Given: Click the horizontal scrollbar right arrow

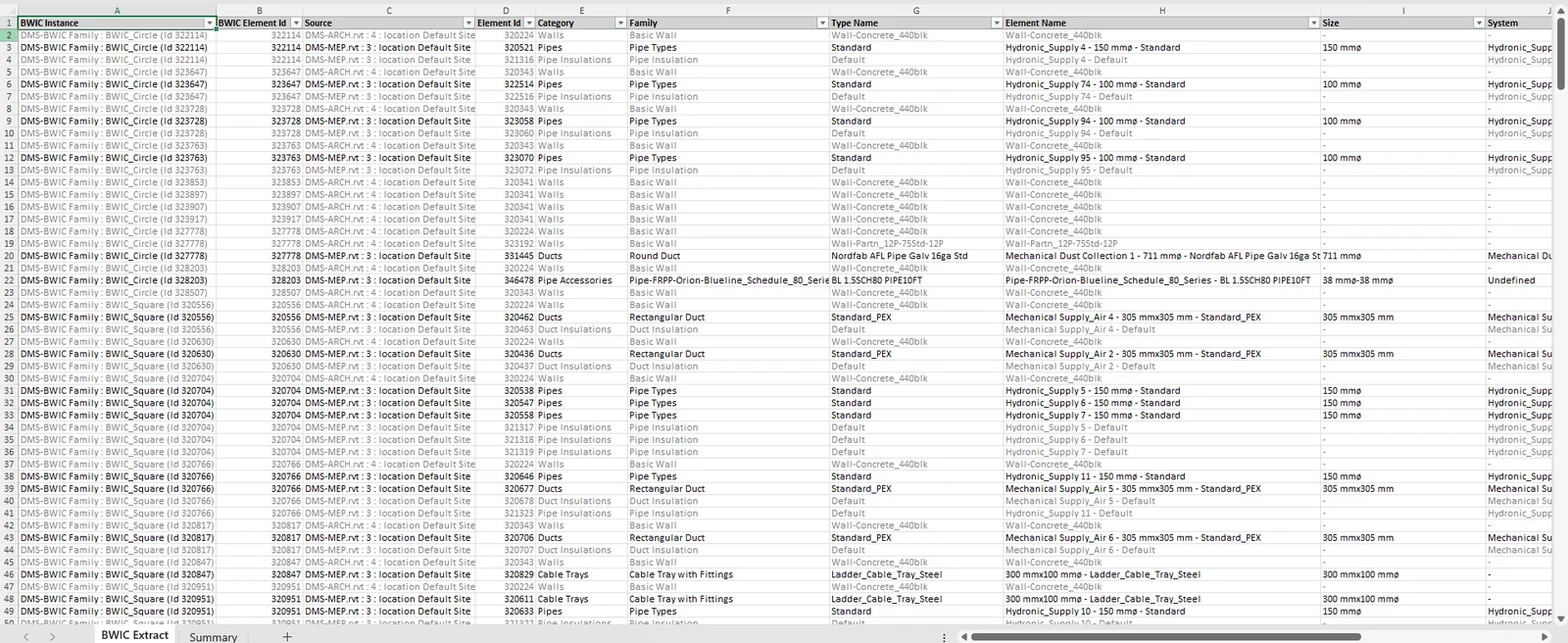Looking at the screenshot, I should [x=1545, y=636].
